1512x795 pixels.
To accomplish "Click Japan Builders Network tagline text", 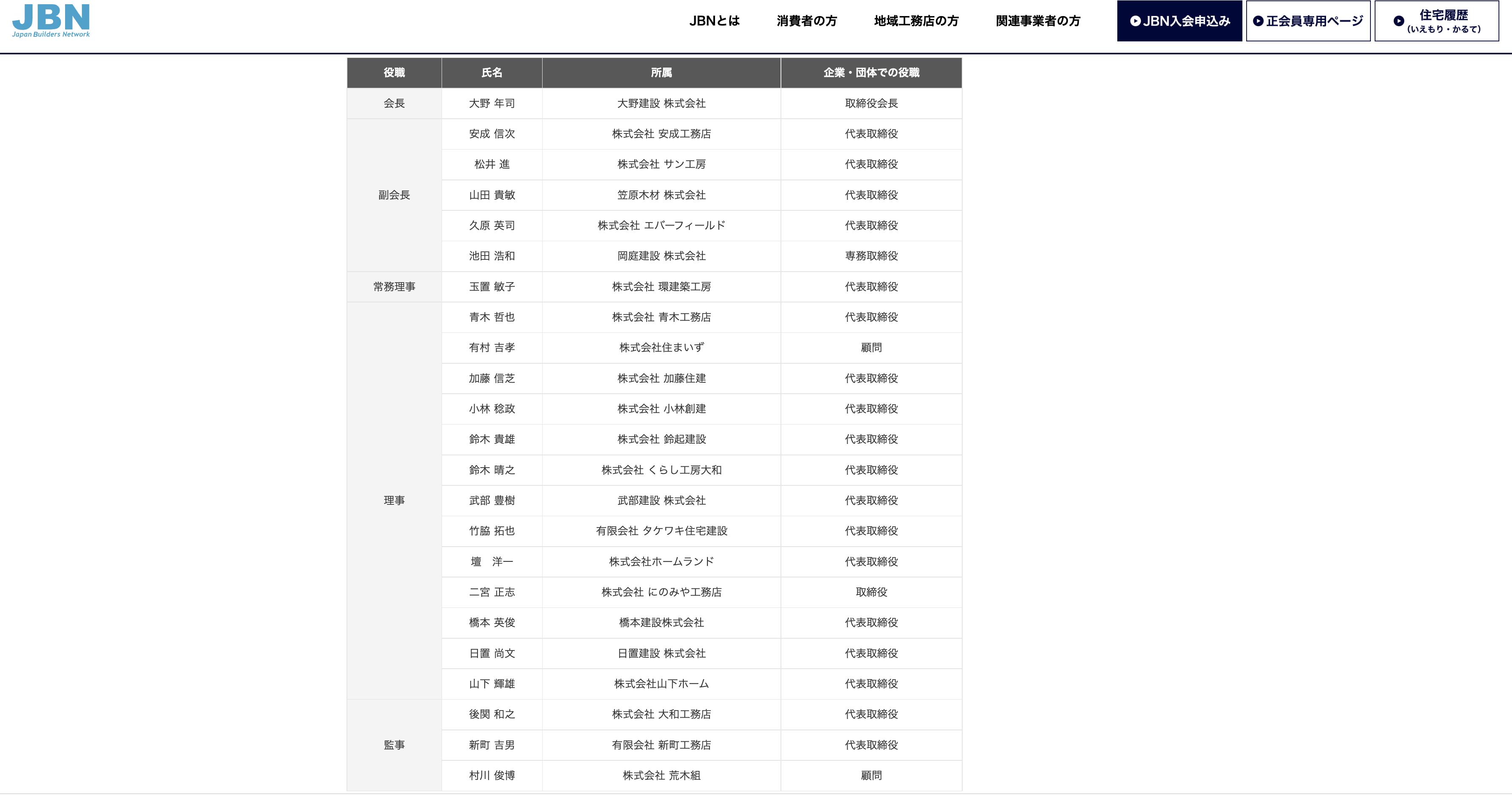I will pyautogui.click(x=51, y=35).
